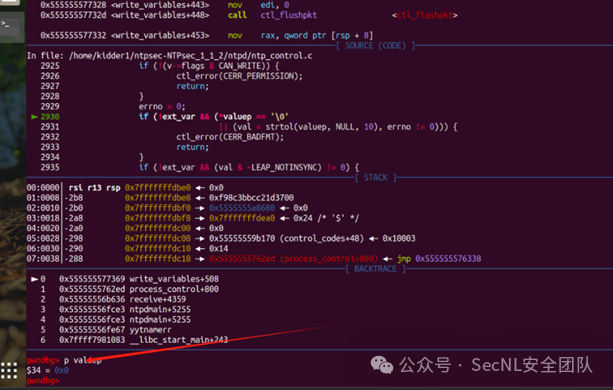613x390 pixels.
Task: Click 'errno = 0;' on line 2929
Action: [x=162, y=107]
